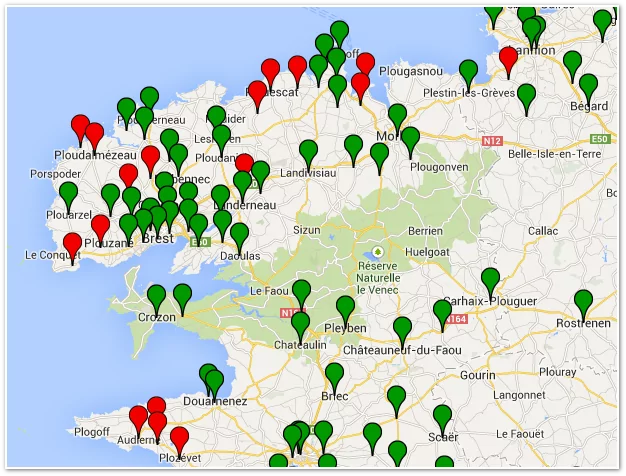
Task: Click the red marker south of Lannion
Action: click(508, 62)
